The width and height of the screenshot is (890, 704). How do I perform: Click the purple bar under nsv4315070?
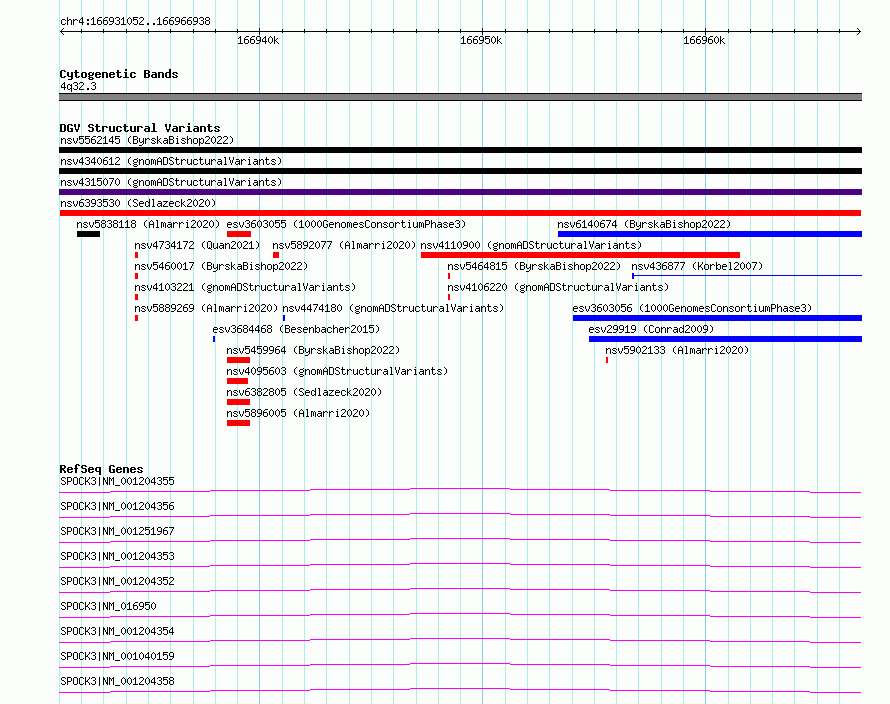click(460, 192)
